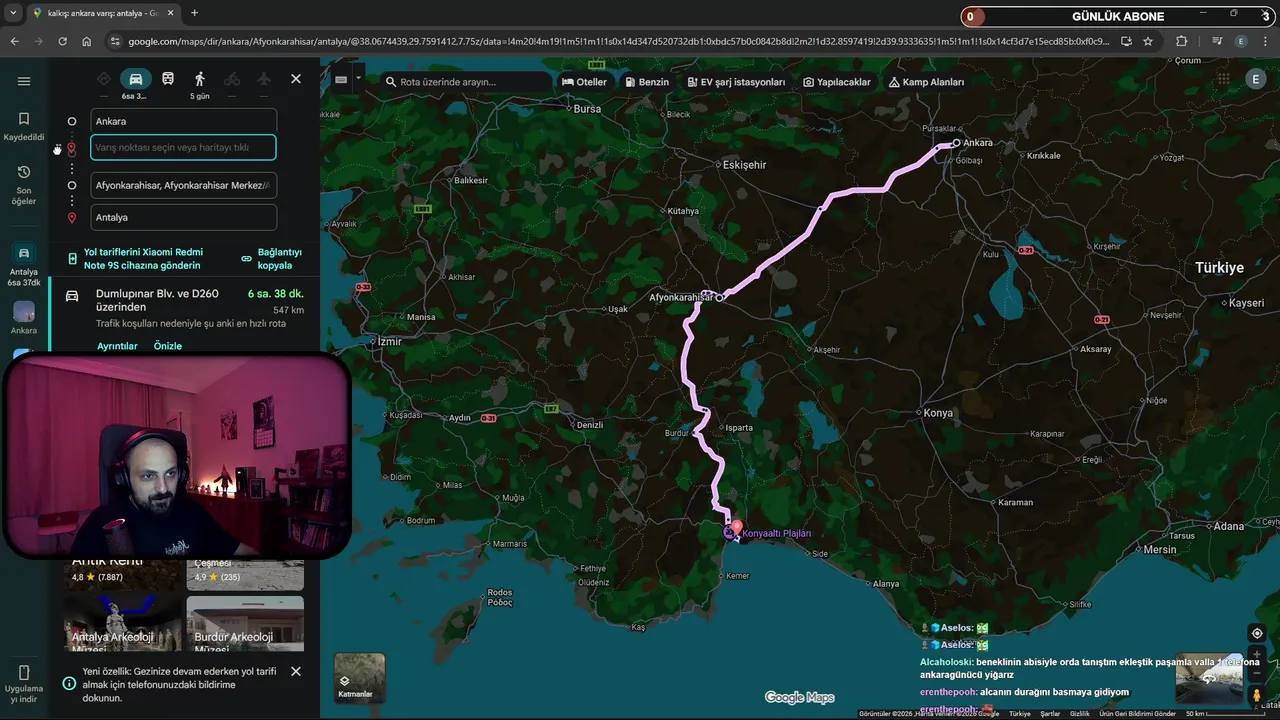Viewport: 1280px width, 720px height.
Task: Open Uygulamayı indir app download
Action: (24, 684)
